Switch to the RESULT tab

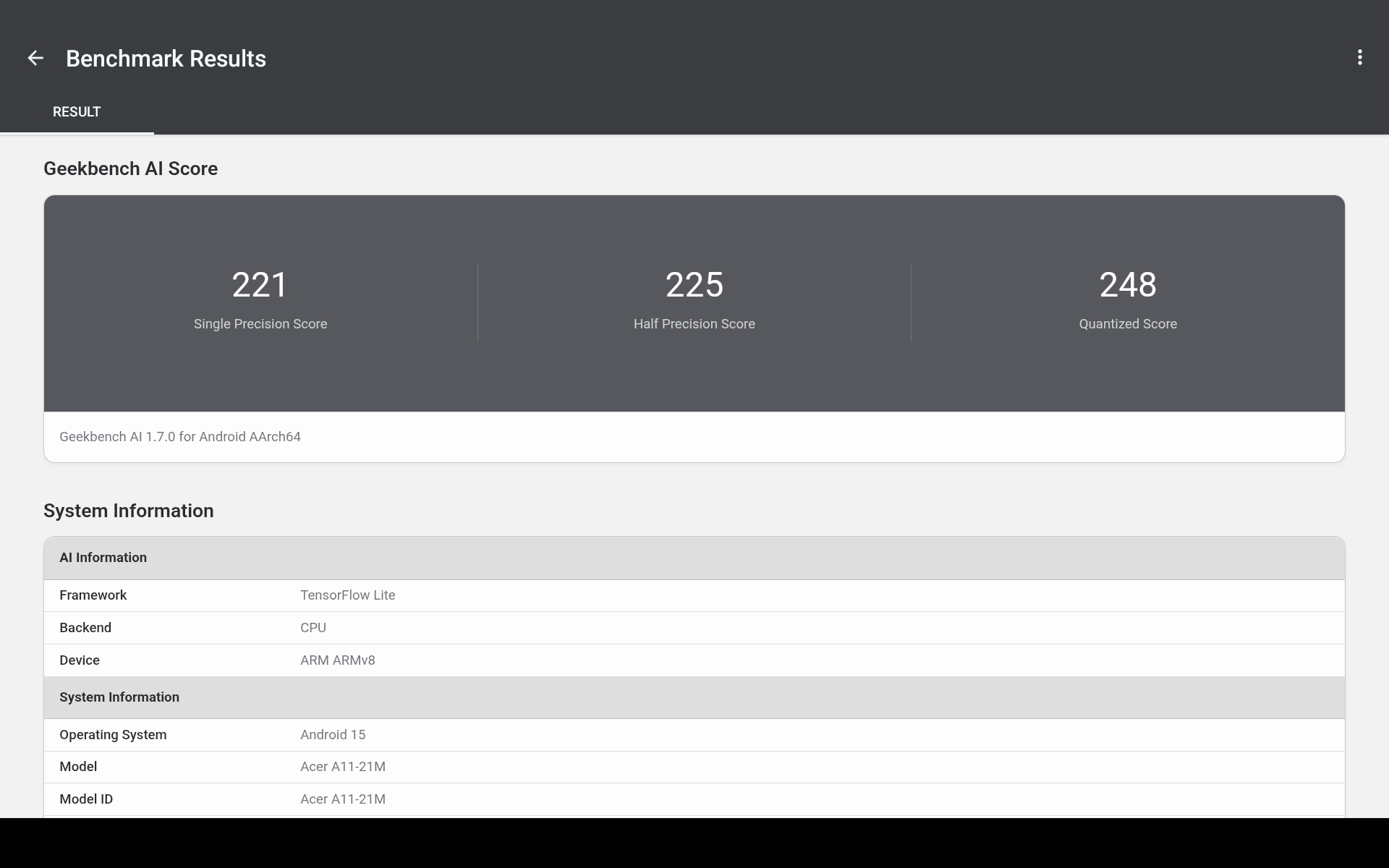(x=77, y=112)
